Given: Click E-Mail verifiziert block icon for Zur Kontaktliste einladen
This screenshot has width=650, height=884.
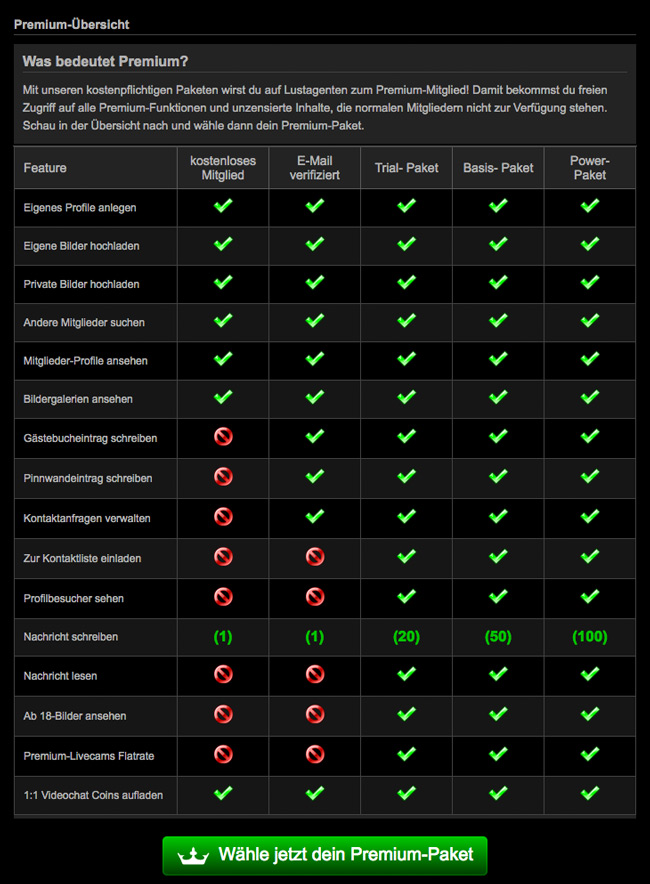Looking at the screenshot, I should pyautogui.click(x=315, y=556).
